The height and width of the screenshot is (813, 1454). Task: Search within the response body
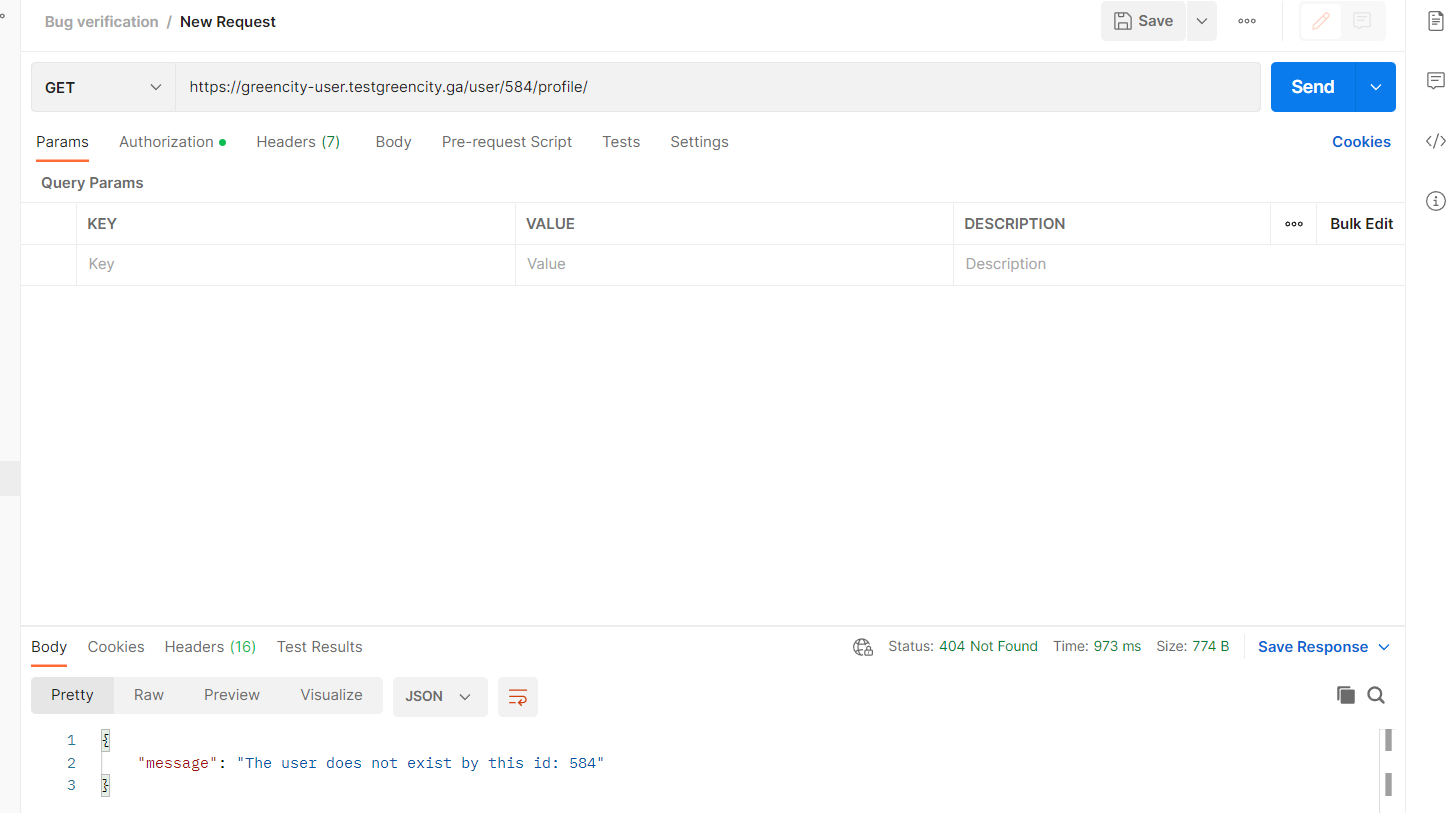tap(1376, 694)
